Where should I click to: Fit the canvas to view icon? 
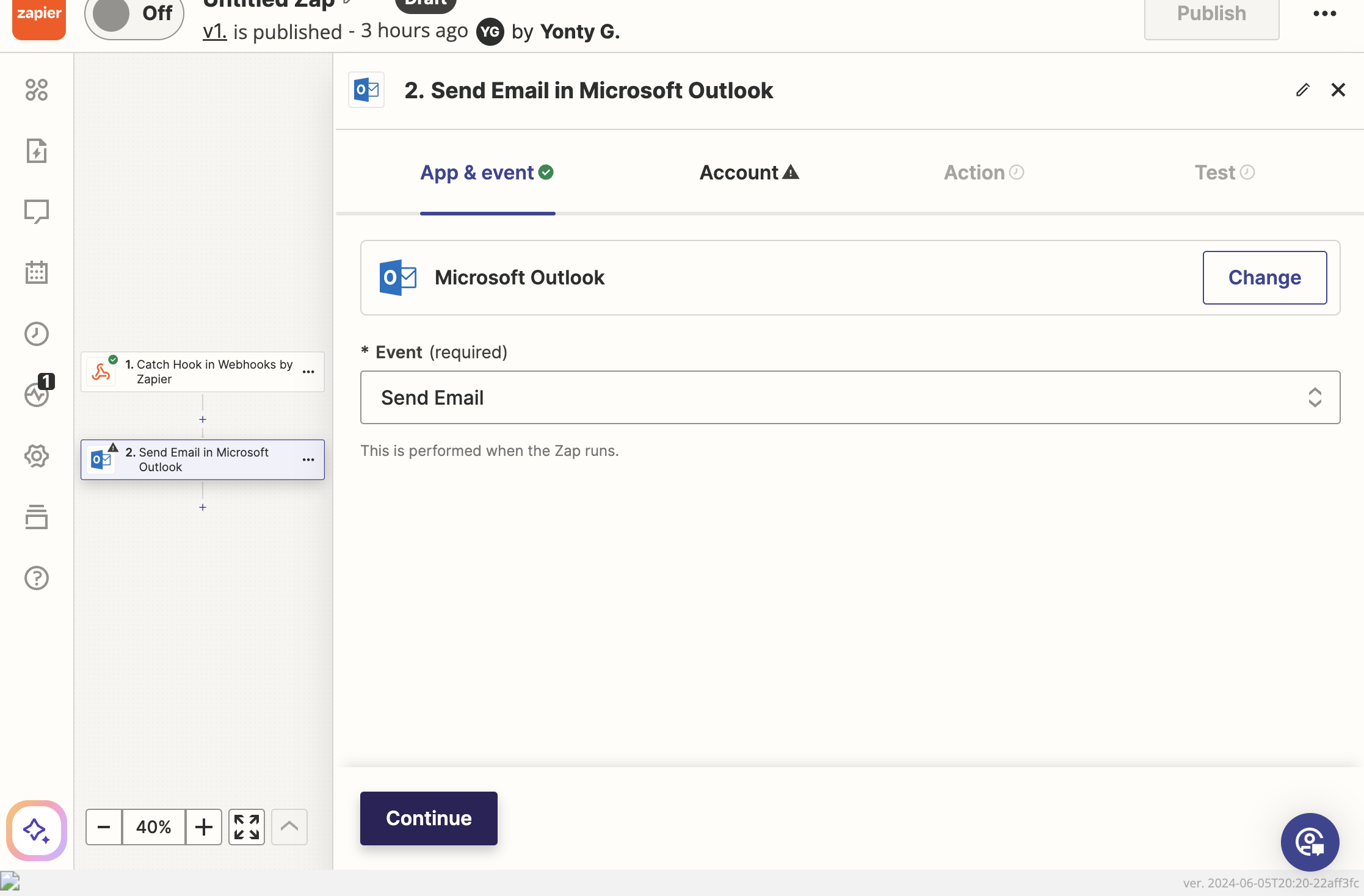pyautogui.click(x=247, y=827)
